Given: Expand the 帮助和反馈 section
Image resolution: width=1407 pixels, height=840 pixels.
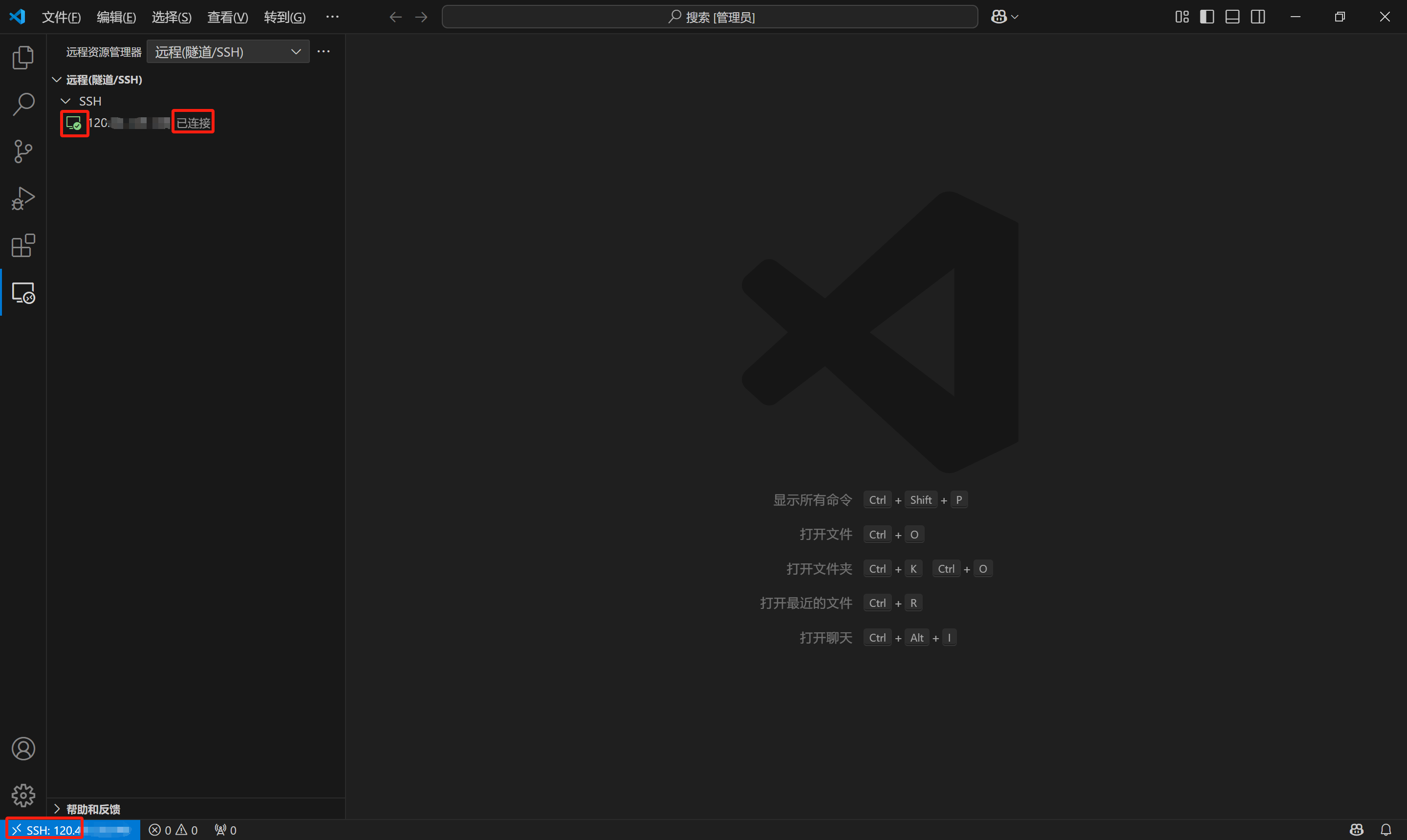Looking at the screenshot, I should (x=93, y=809).
